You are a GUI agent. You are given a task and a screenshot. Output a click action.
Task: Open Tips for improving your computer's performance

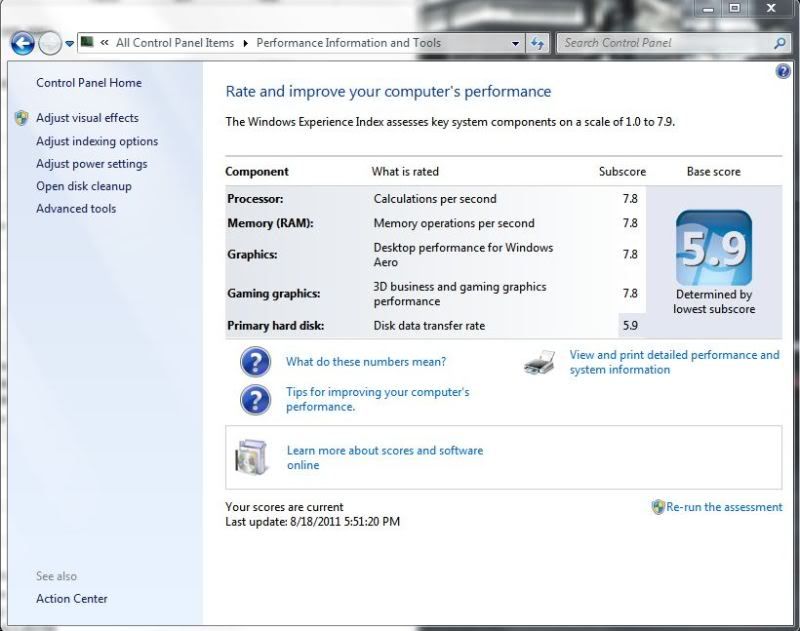[378, 399]
